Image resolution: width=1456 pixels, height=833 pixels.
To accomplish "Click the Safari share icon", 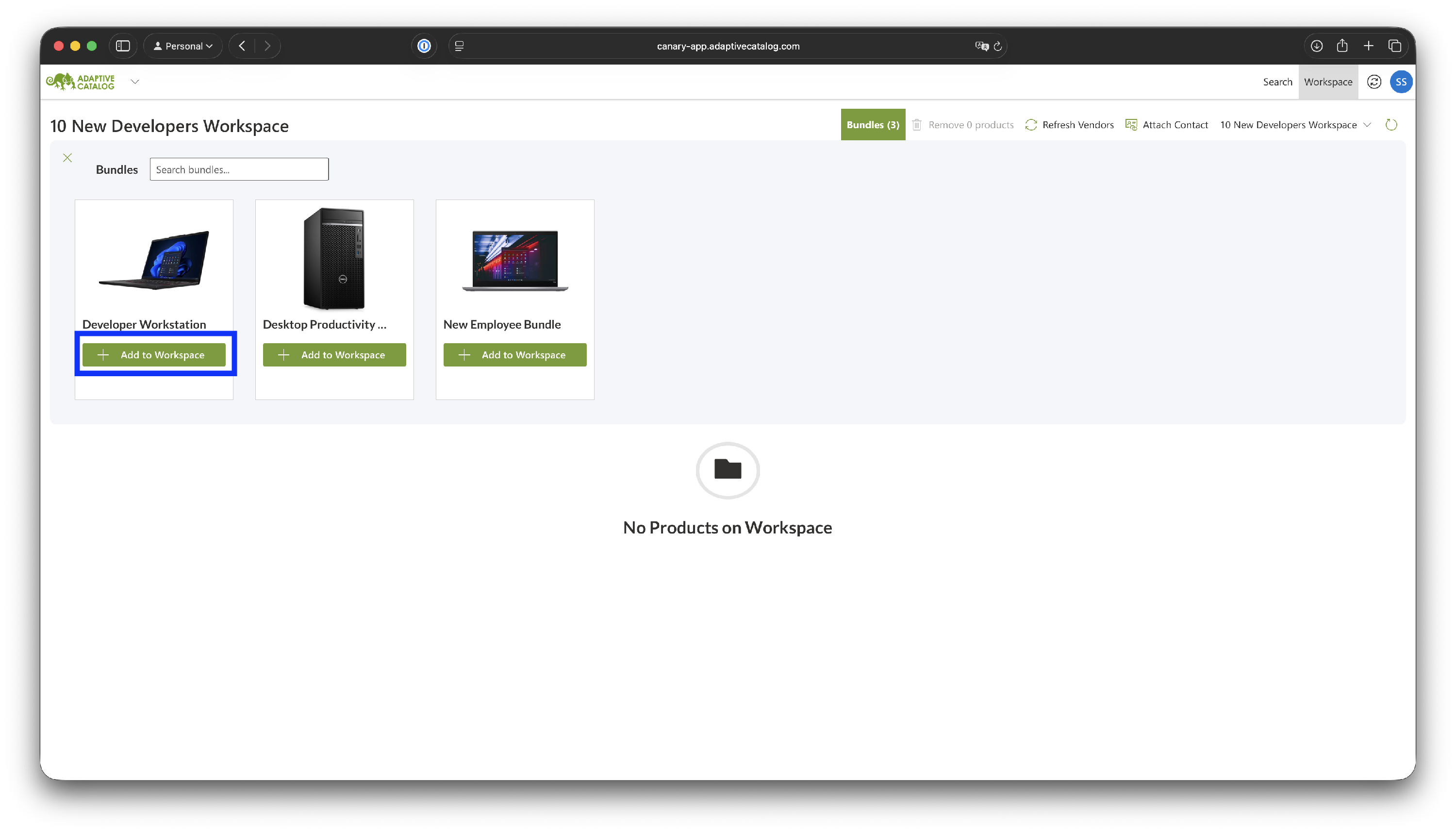I will tap(1342, 46).
